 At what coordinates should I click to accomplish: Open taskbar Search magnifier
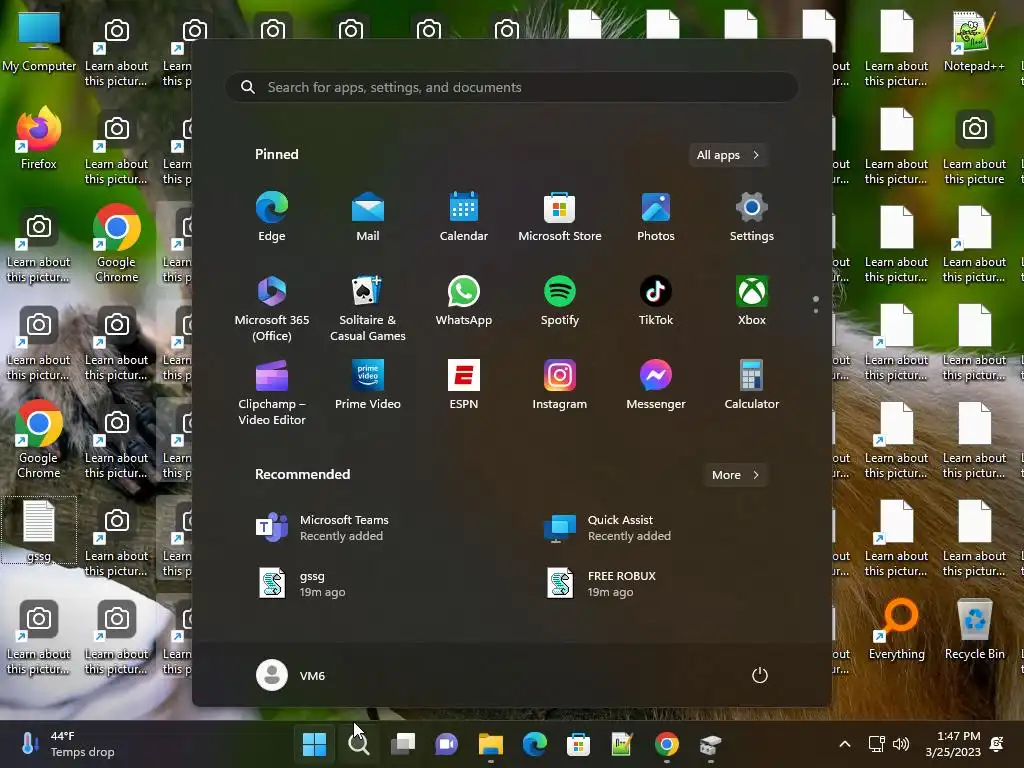pos(358,744)
